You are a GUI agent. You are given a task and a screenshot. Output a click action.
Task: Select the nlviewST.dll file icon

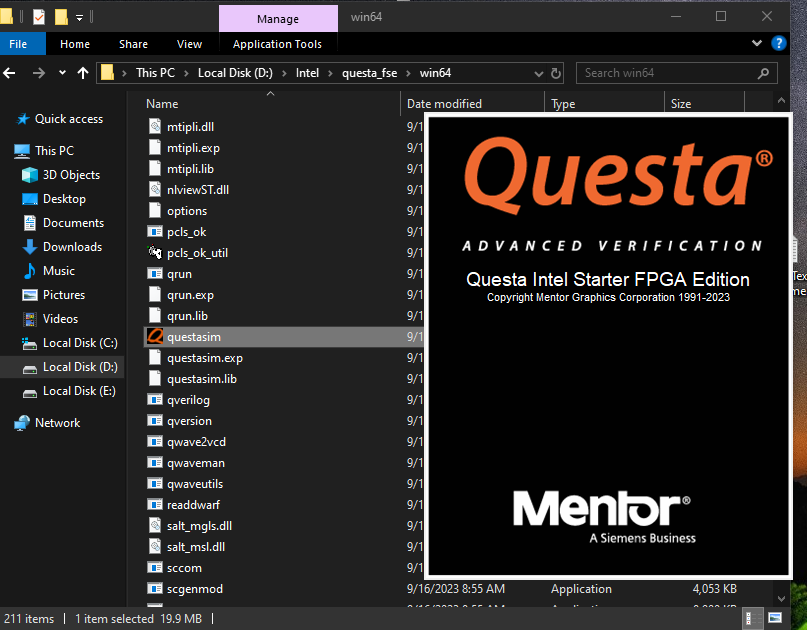(155, 189)
